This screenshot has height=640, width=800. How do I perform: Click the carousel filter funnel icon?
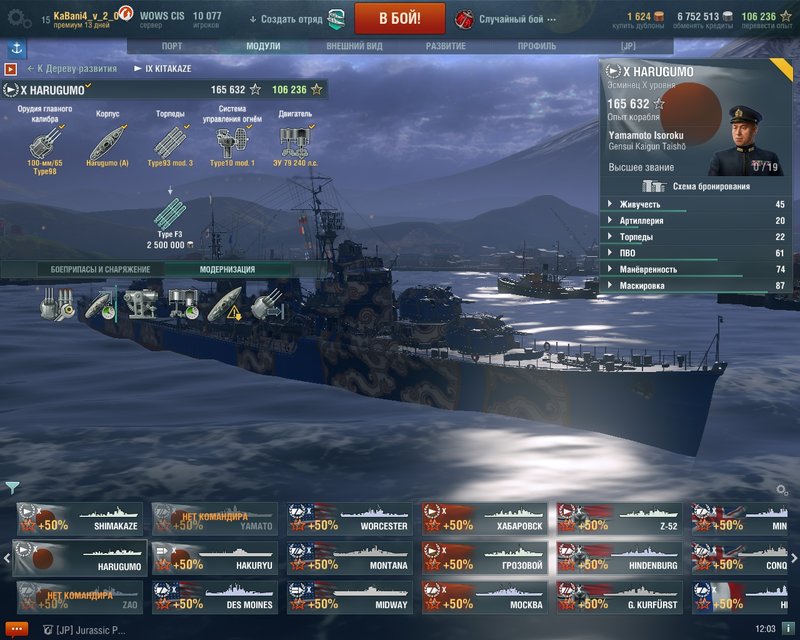click(x=12, y=488)
